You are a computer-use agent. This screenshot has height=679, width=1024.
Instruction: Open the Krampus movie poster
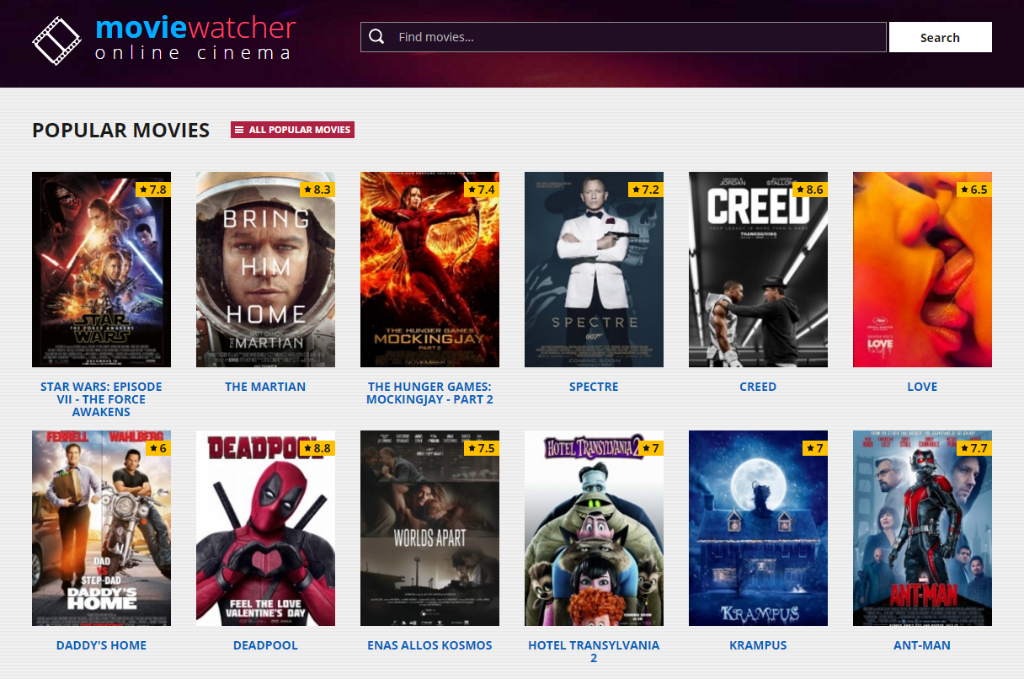(x=758, y=528)
